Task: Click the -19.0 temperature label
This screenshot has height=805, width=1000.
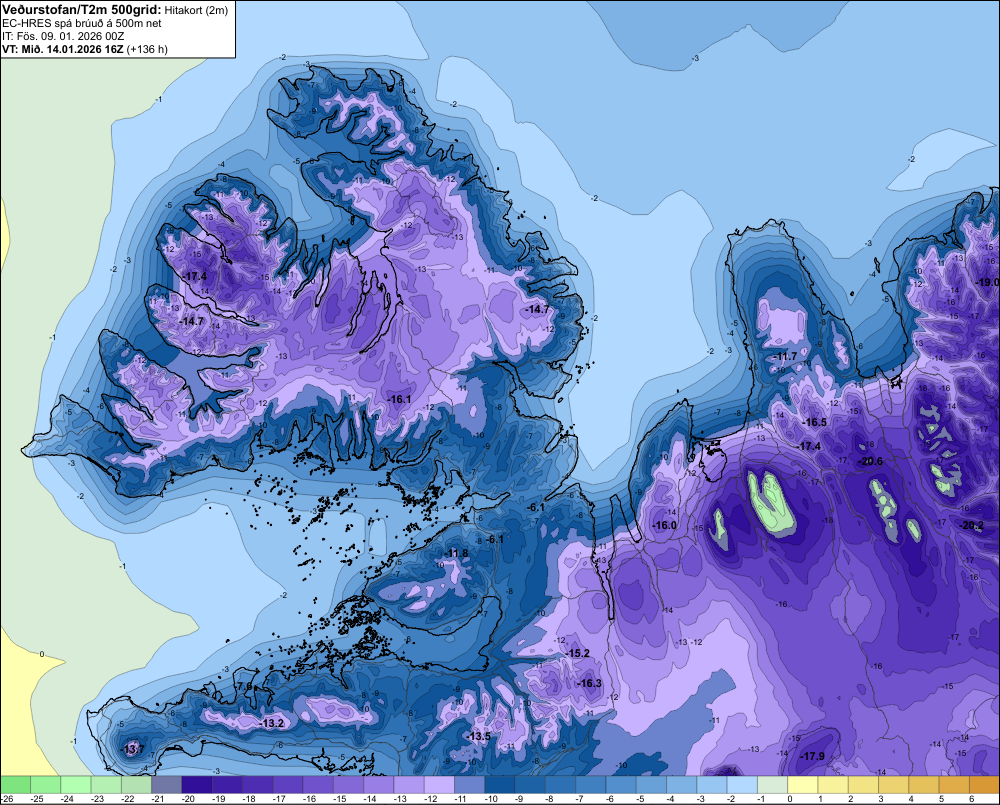Action: click(x=988, y=282)
